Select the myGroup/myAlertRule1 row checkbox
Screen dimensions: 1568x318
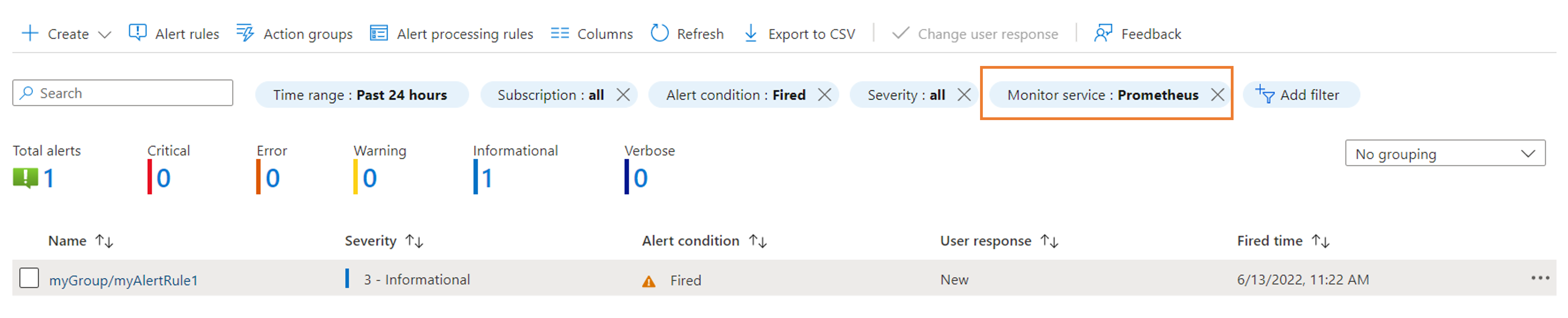(28, 278)
